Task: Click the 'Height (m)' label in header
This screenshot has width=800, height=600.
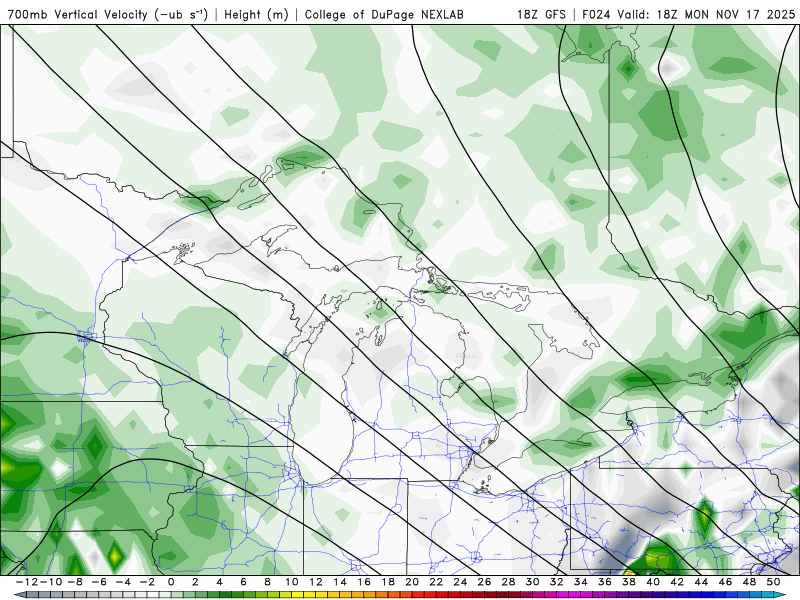Action: click(x=256, y=15)
